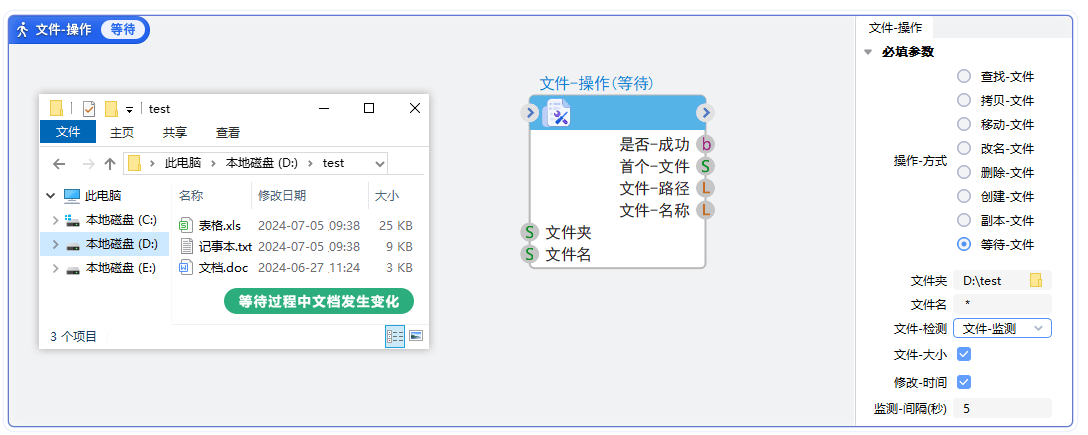The image size is (1088, 435).
Task: Click the folder browse icon in 文件夹 field
Action: 1036,280
